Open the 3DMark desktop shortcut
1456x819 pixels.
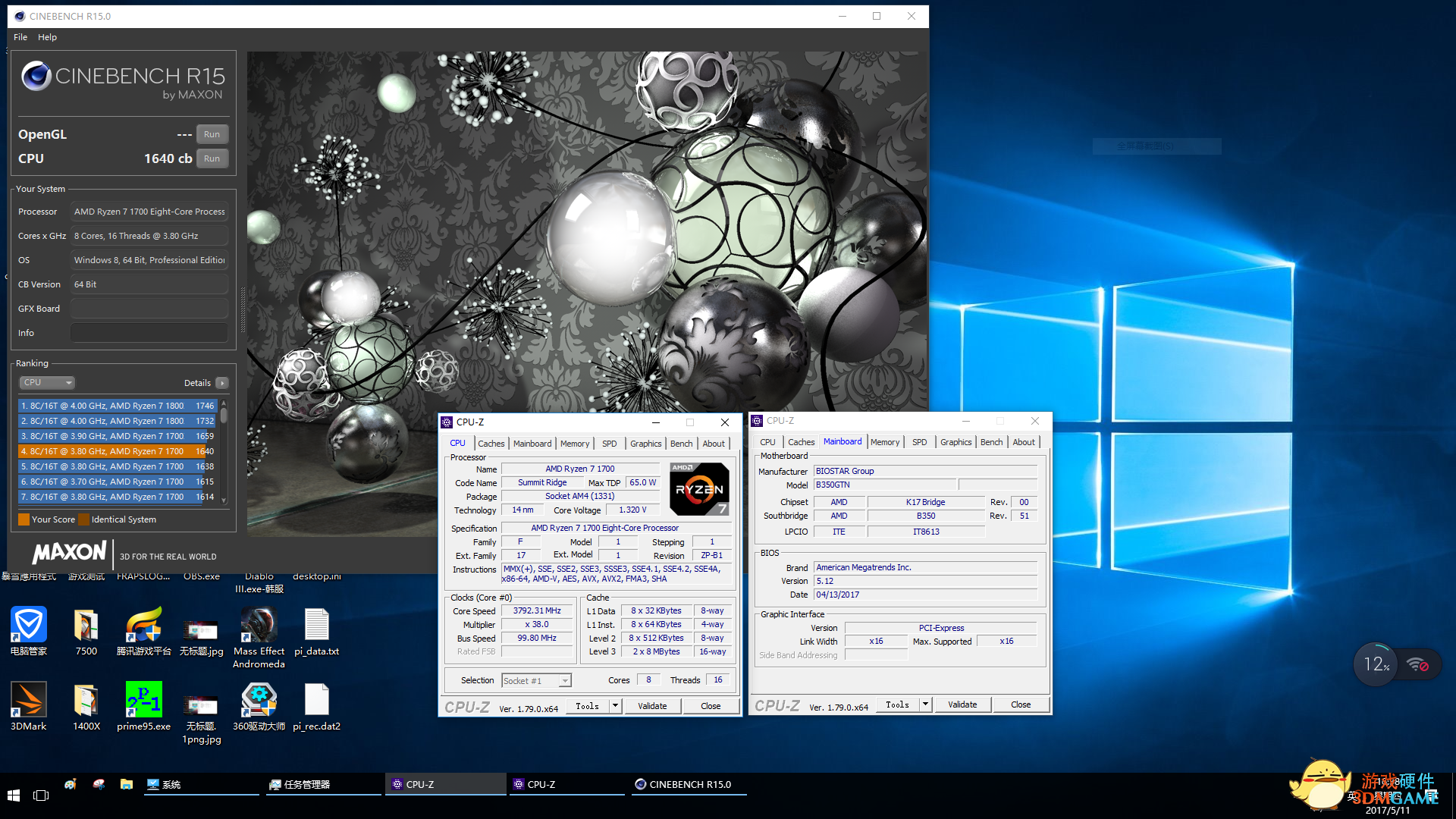(29, 699)
